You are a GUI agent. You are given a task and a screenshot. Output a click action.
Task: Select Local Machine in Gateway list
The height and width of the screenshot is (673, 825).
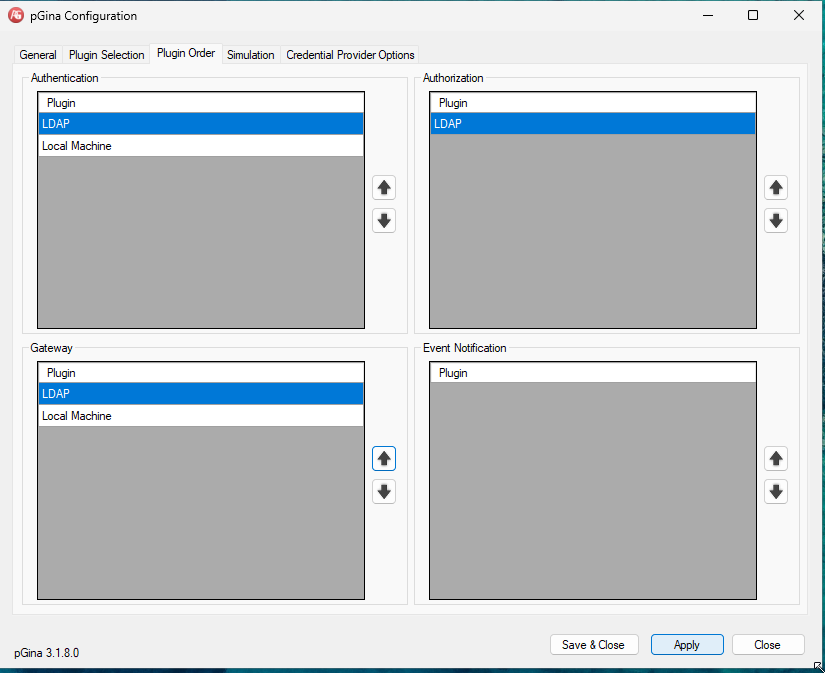(x=201, y=416)
